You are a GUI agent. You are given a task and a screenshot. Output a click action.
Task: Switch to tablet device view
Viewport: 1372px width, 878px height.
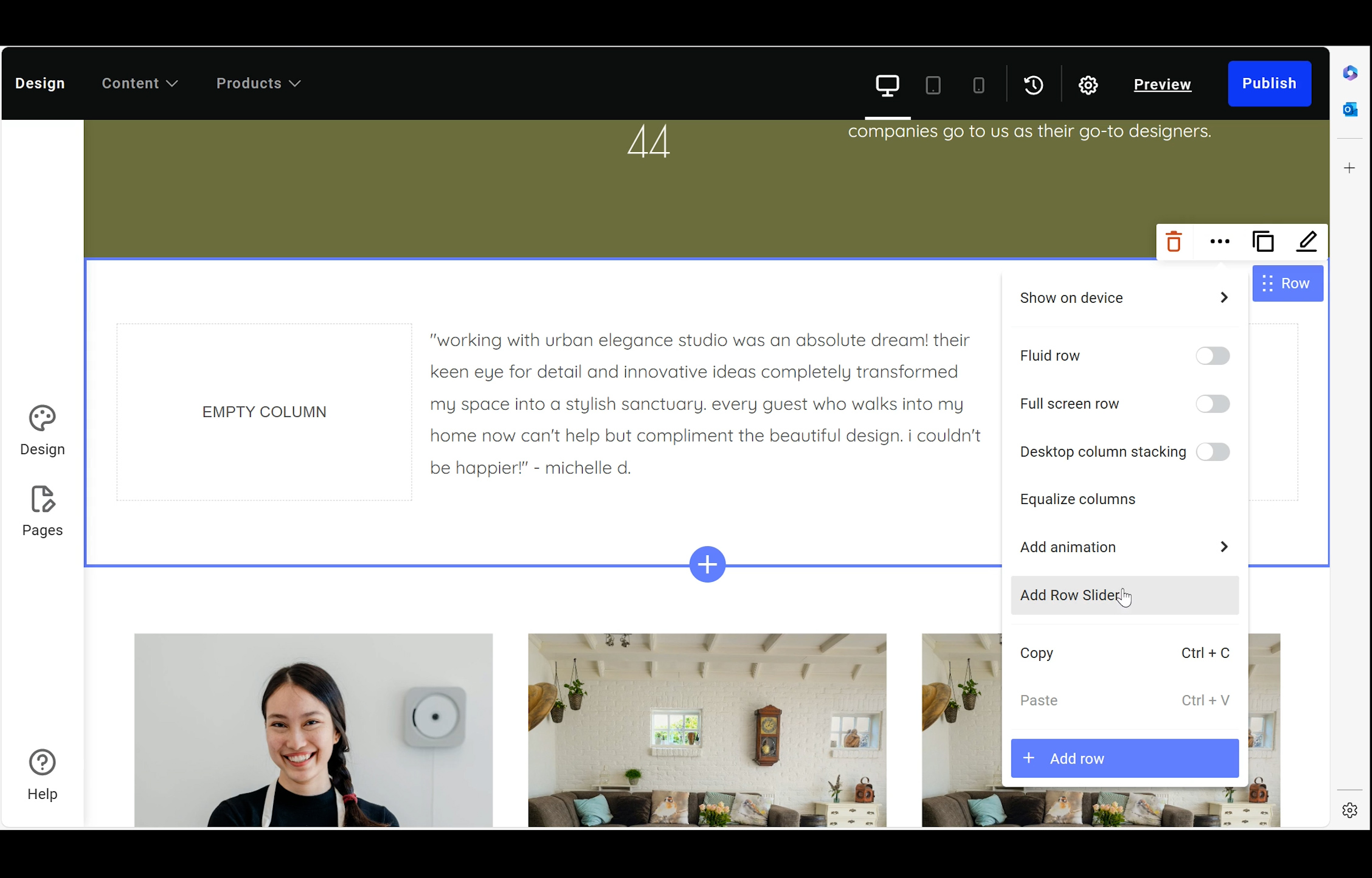(x=933, y=85)
